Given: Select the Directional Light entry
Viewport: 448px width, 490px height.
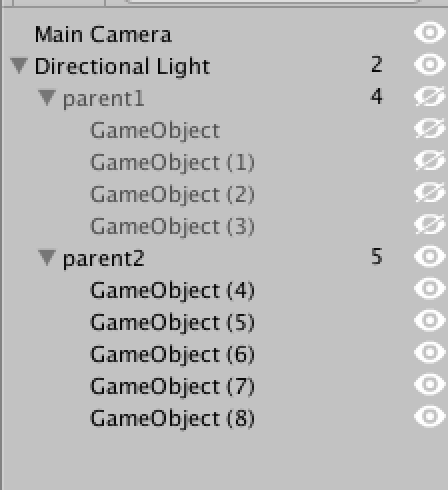Looking at the screenshot, I should (122, 66).
